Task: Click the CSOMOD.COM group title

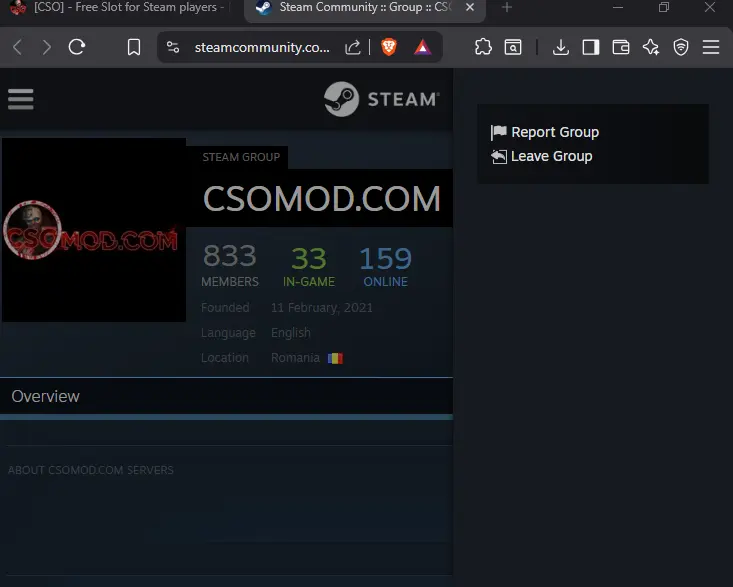Action: point(322,199)
